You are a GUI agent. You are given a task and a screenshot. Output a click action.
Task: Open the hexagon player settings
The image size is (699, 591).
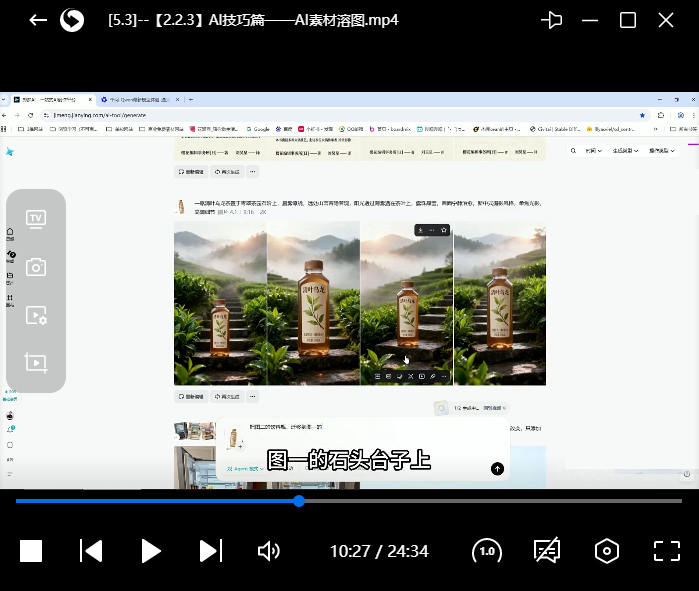[x=607, y=551]
